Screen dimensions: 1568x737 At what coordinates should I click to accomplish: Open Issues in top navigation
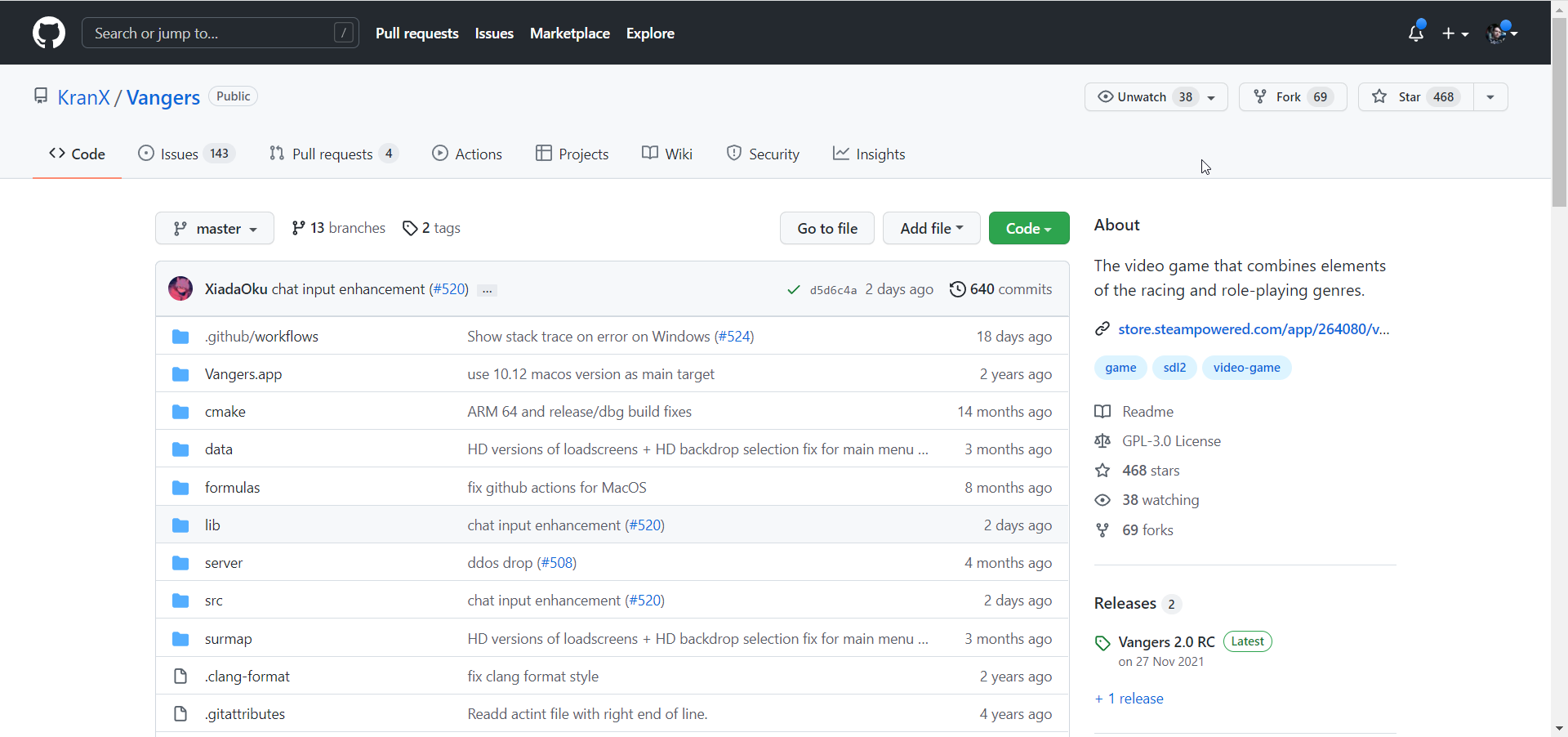click(494, 33)
